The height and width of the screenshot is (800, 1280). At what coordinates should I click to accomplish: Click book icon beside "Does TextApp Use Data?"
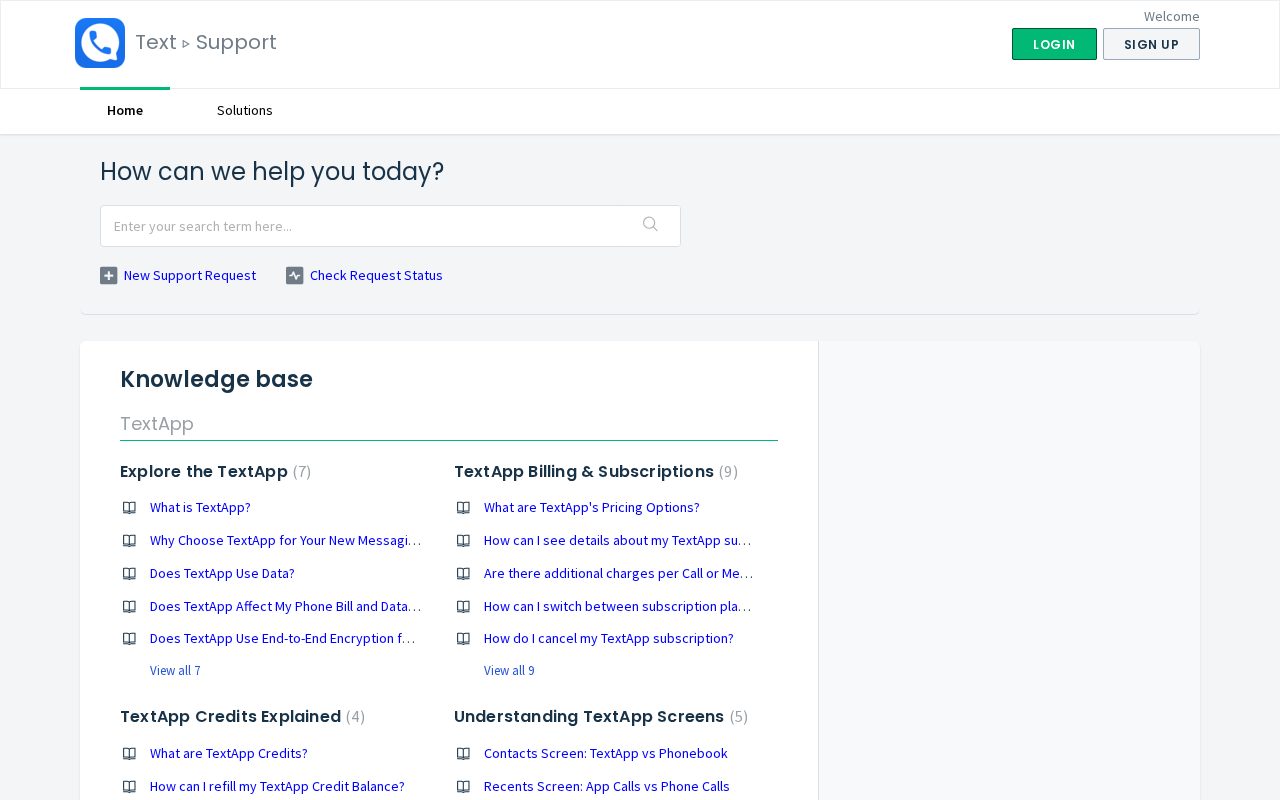pyautogui.click(x=129, y=574)
